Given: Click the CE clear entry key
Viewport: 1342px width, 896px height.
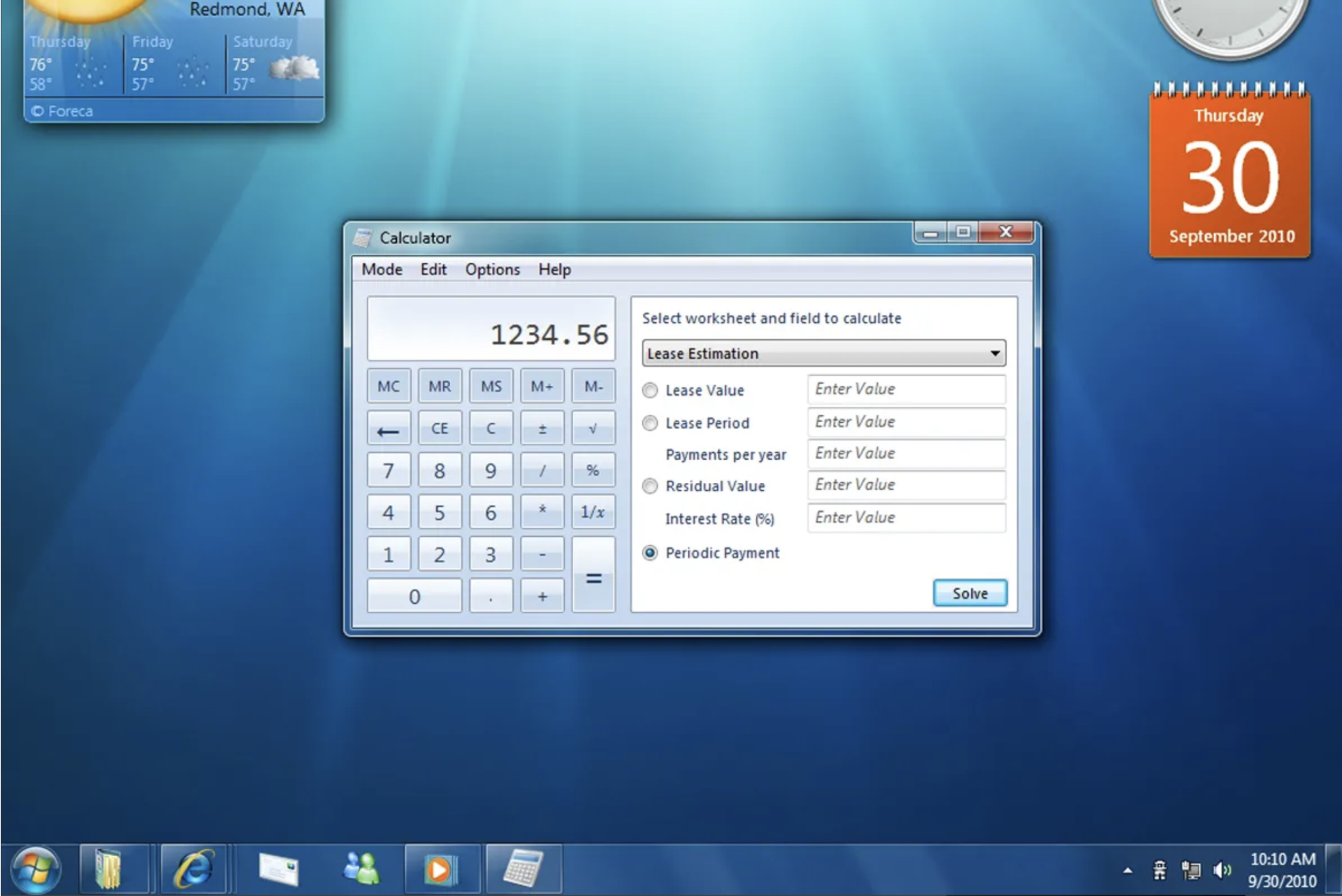Looking at the screenshot, I should coord(440,428).
